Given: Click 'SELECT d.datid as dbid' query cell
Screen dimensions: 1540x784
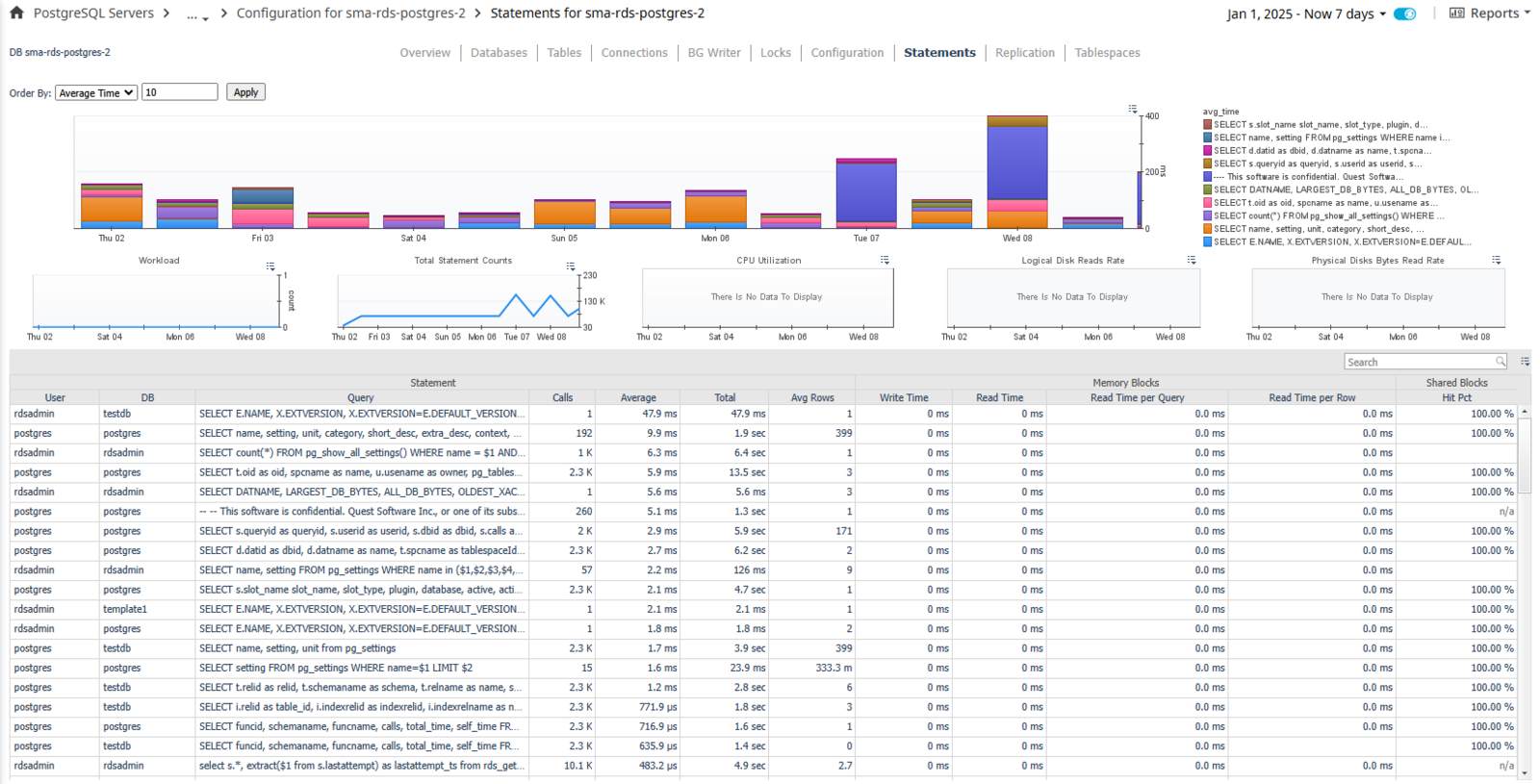Looking at the screenshot, I should [x=361, y=550].
